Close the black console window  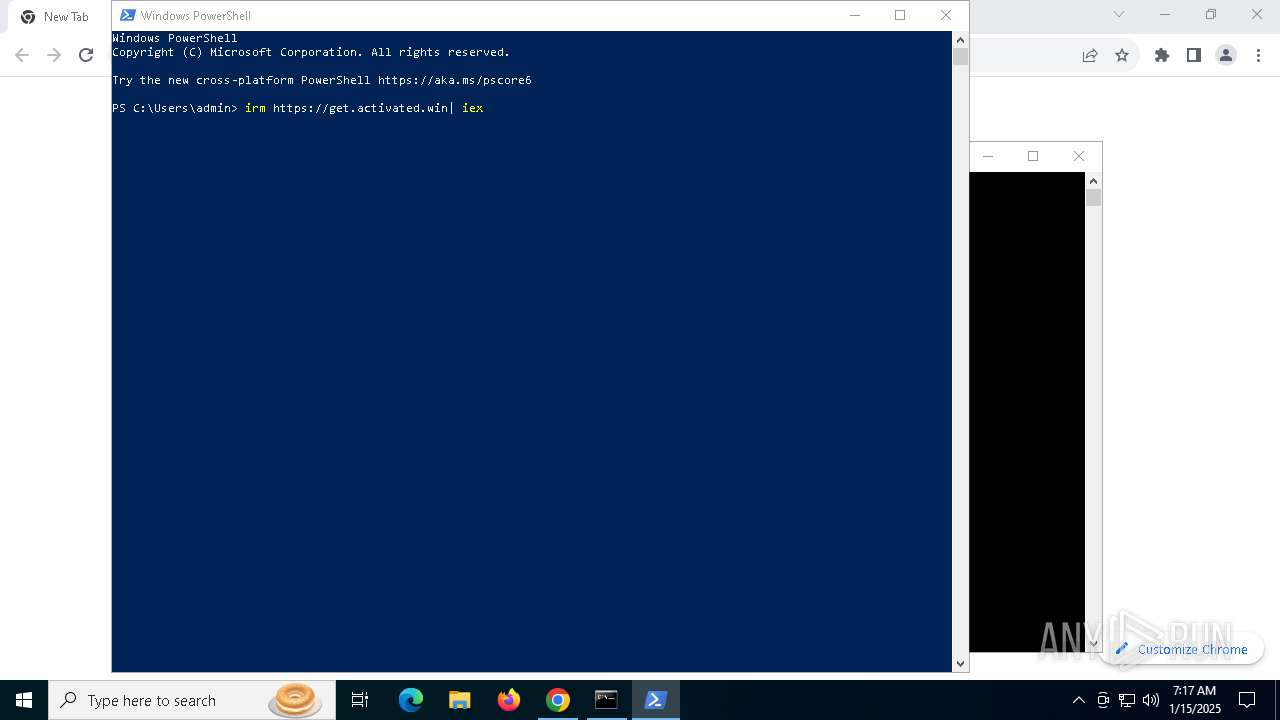click(1078, 156)
